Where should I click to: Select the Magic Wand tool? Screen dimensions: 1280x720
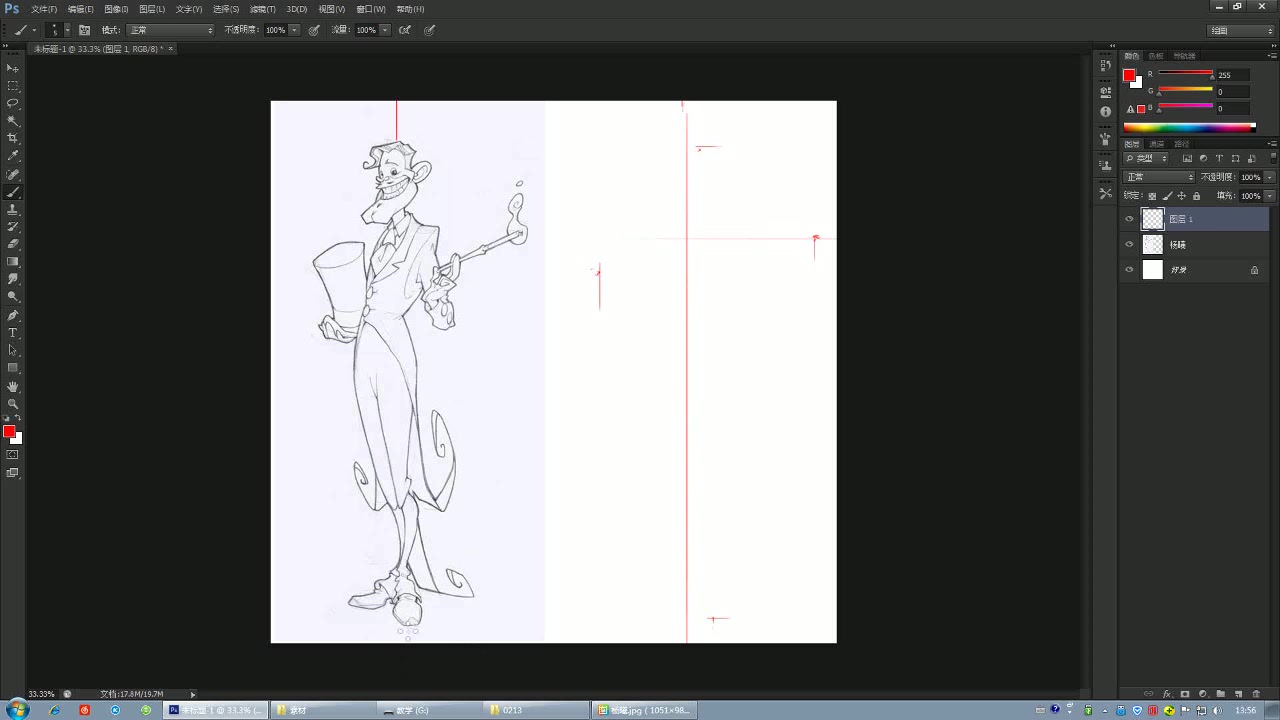[13, 121]
